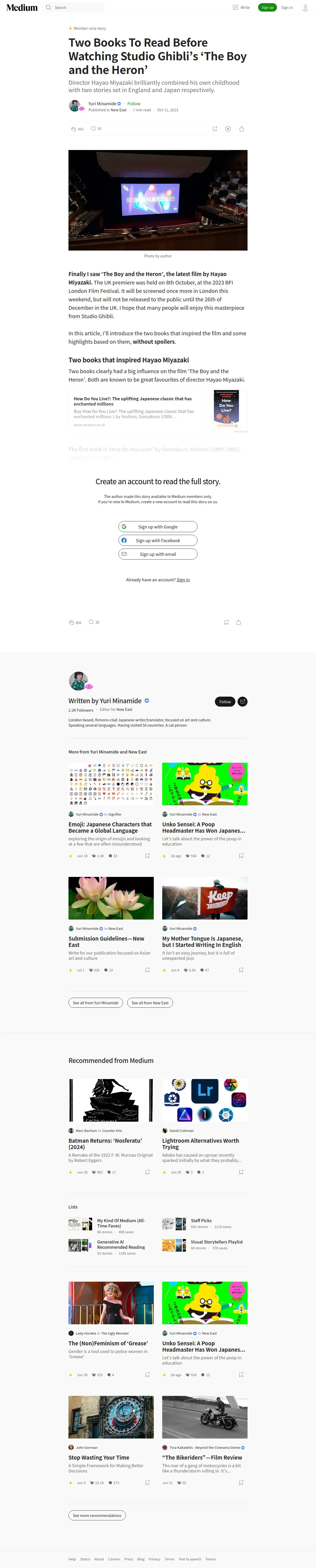Subscribe via envelope icon beside Follow button
Viewport: 316px width, 1568px height.
(242, 701)
